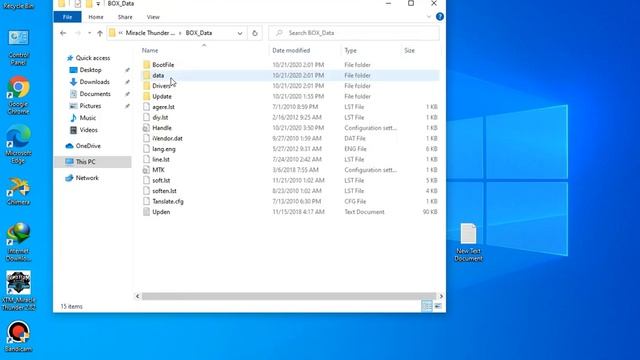The height and width of the screenshot is (360, 640).
Task: Open recent locations dropdown arrow
Action: [x=89, y=33]
